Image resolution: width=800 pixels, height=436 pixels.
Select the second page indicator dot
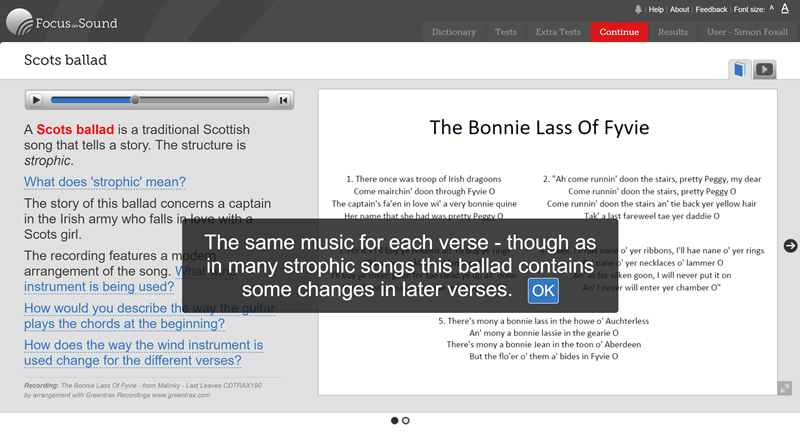(x=406, y=421)
